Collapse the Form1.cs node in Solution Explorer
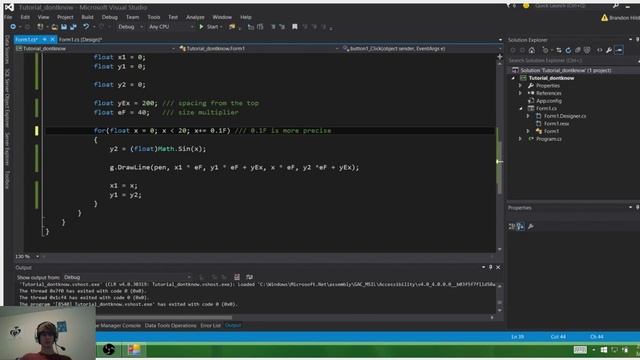 point(520,109)
